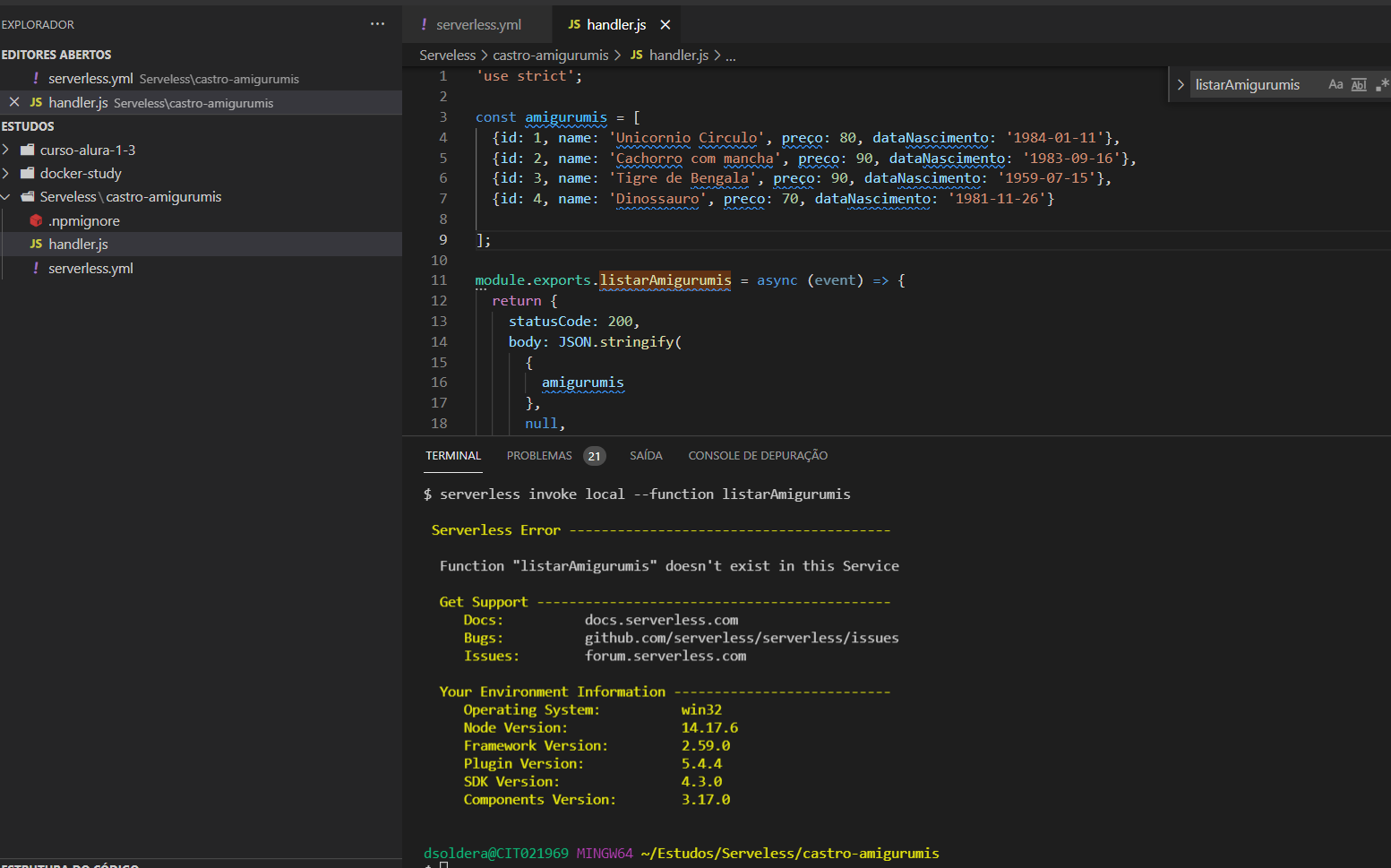This screenshot has height=868, width=1391.
Task: Click 'use strict' statement on line 1
Action: 529,76
